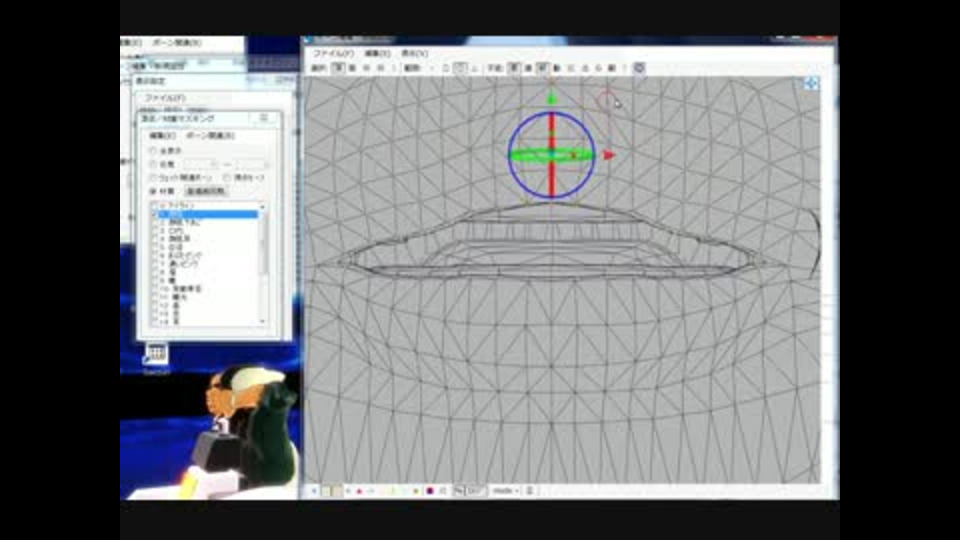Toggle vertex selection button beside 選択 label

point(337,69)
